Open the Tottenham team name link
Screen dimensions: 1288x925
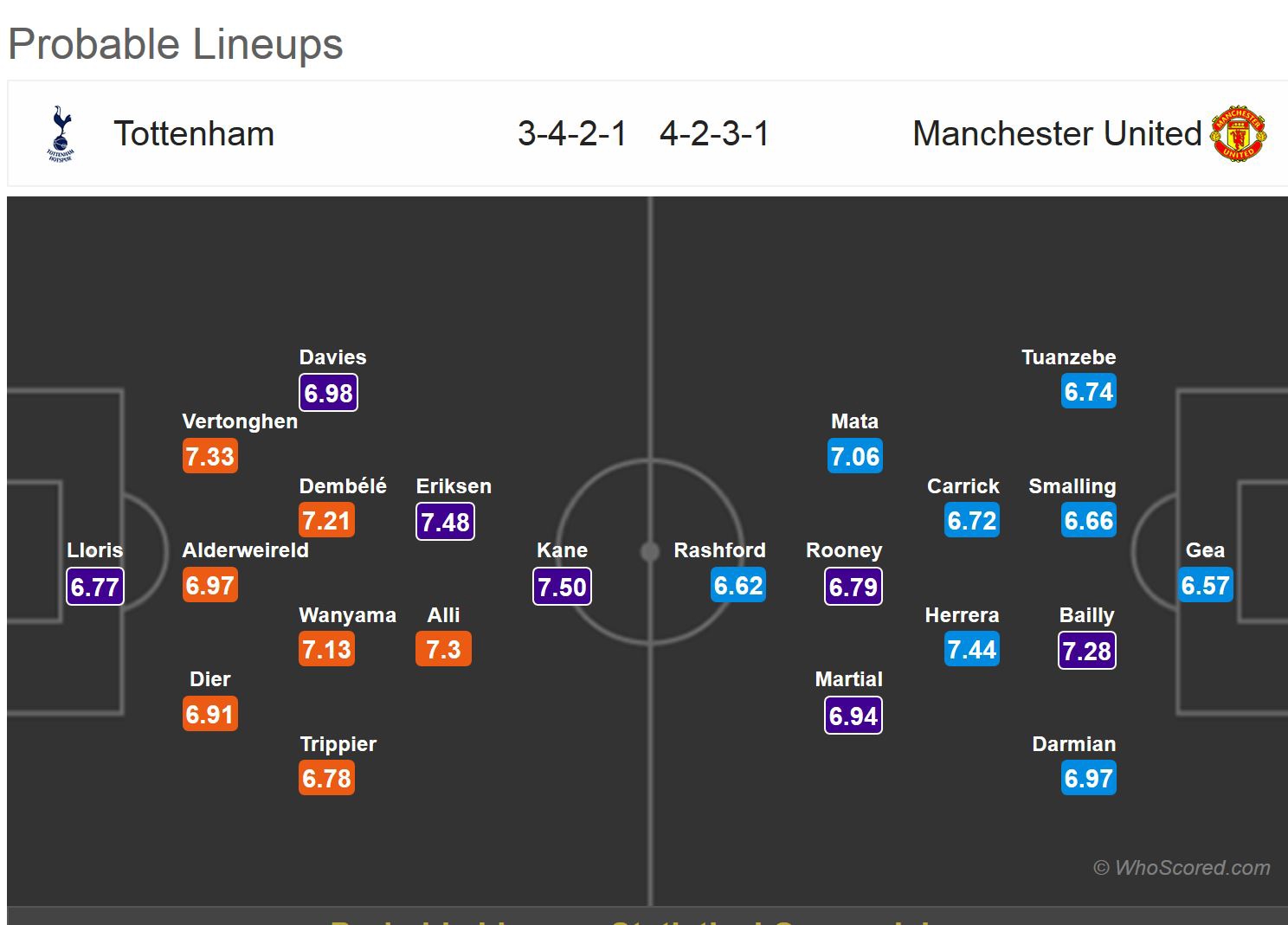tap(194, 134)
